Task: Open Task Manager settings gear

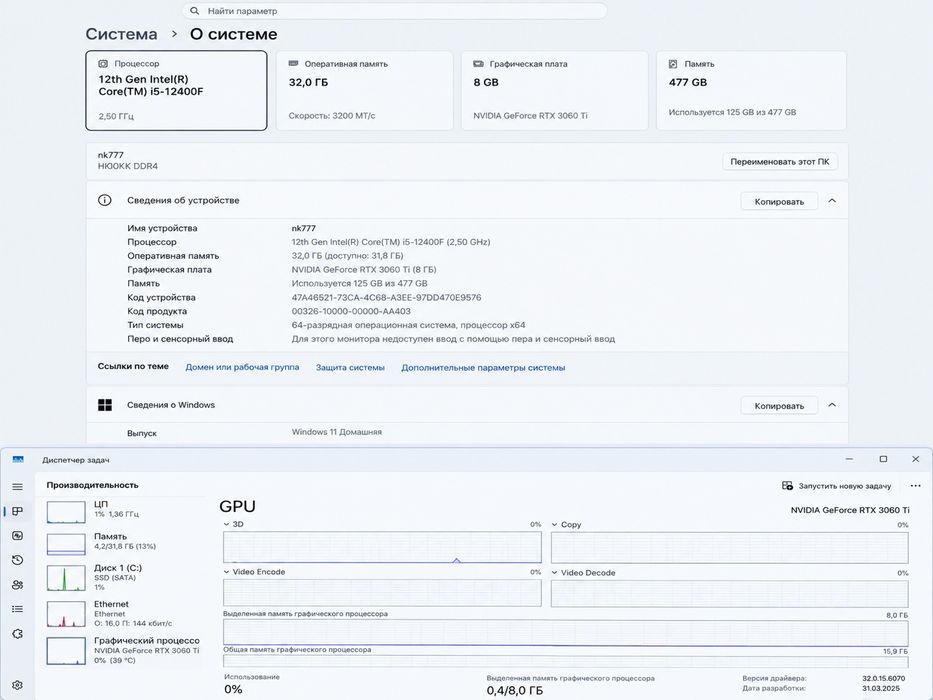Action: (17, 685)
